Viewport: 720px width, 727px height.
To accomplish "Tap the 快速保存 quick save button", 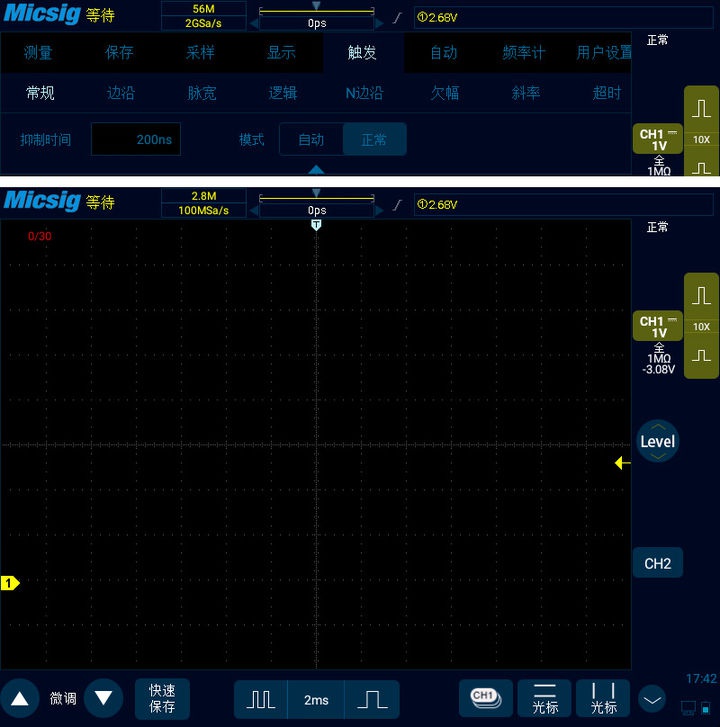I will click(162, 698).
